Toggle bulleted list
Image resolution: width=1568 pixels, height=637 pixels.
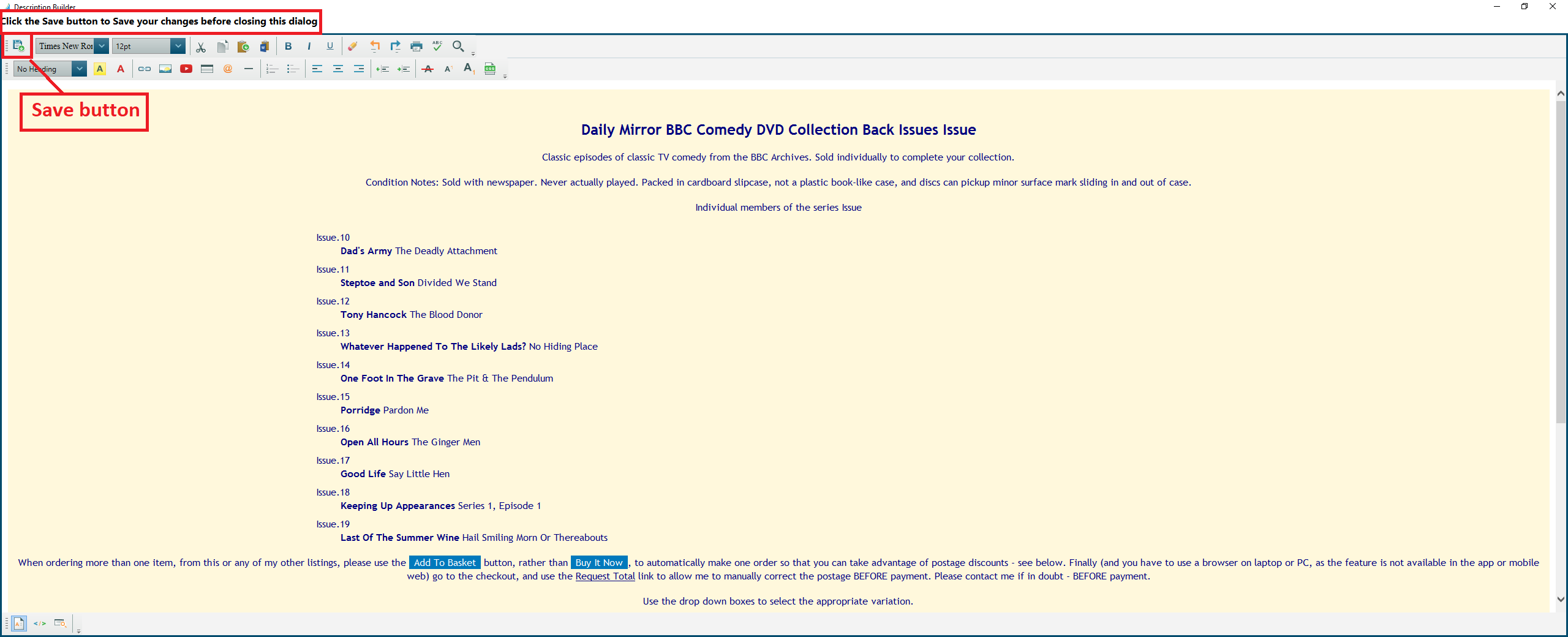(x=293, y=69)
